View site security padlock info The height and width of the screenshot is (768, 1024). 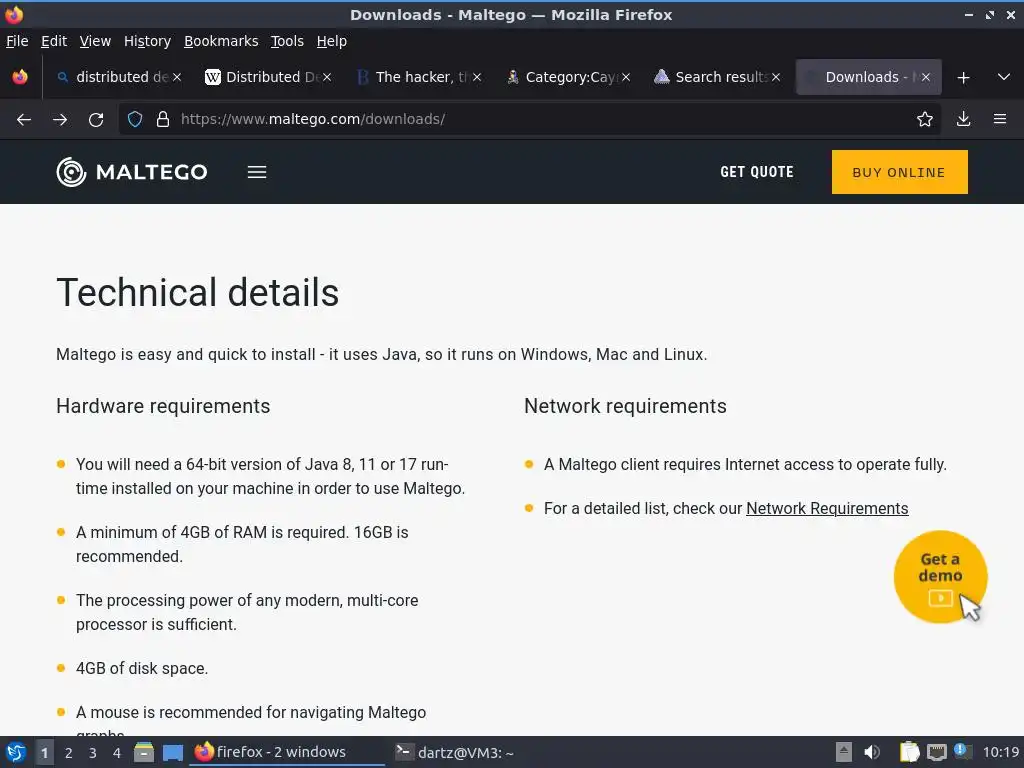(163, 120)
